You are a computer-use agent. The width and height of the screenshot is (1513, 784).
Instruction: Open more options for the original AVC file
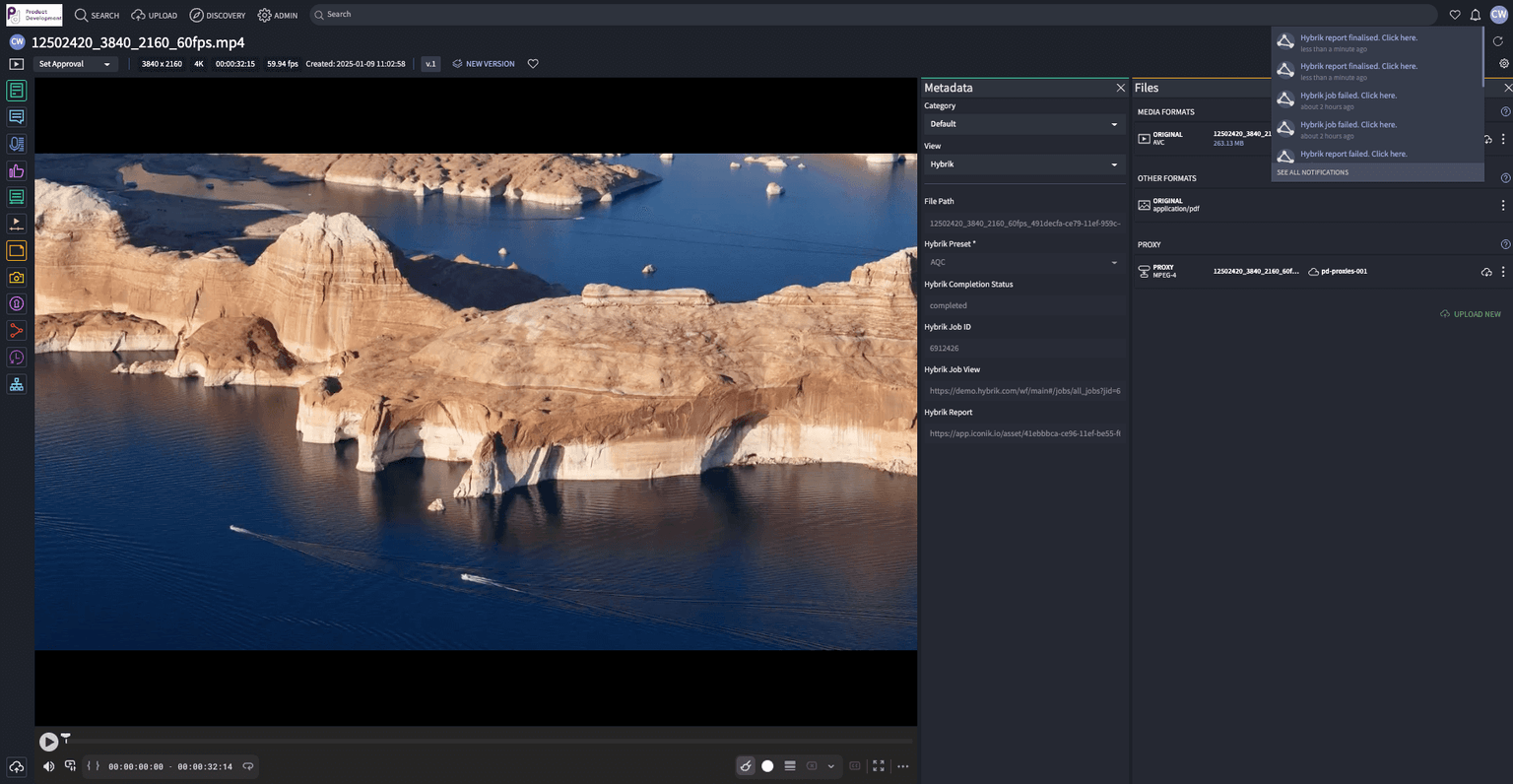1503,140
